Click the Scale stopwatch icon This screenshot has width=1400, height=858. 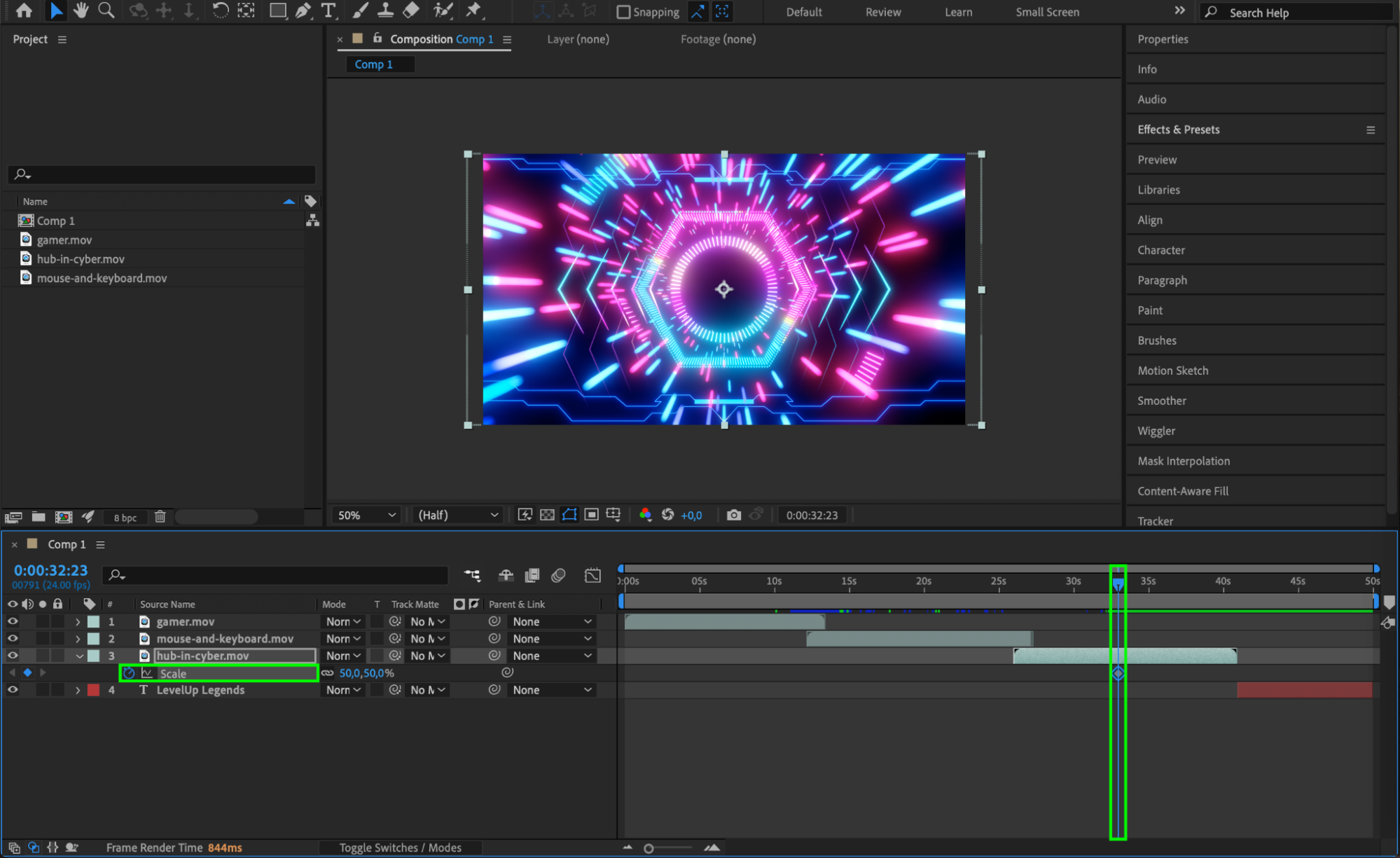coord(129,673)
